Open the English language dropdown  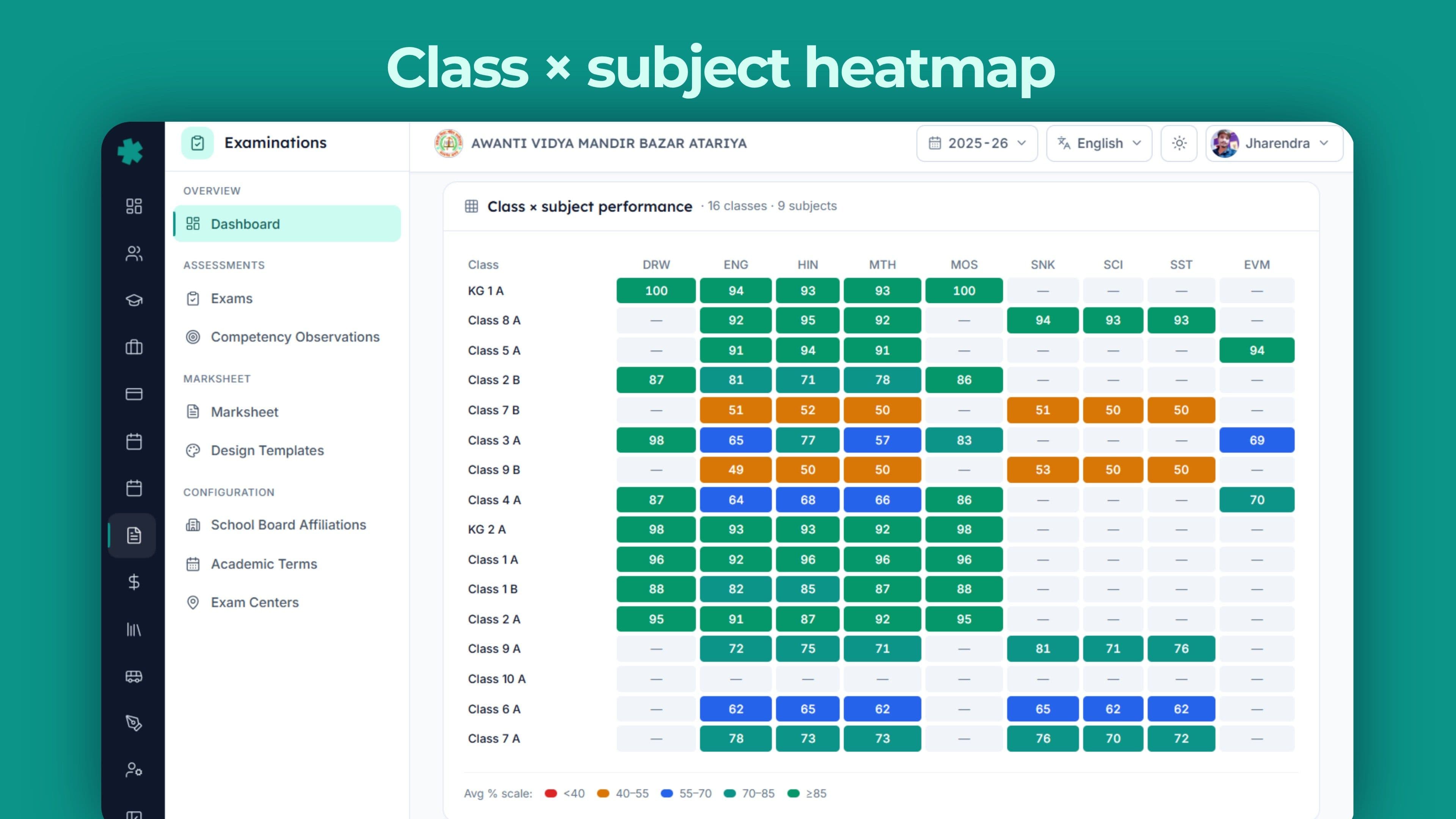point(1099,143)
